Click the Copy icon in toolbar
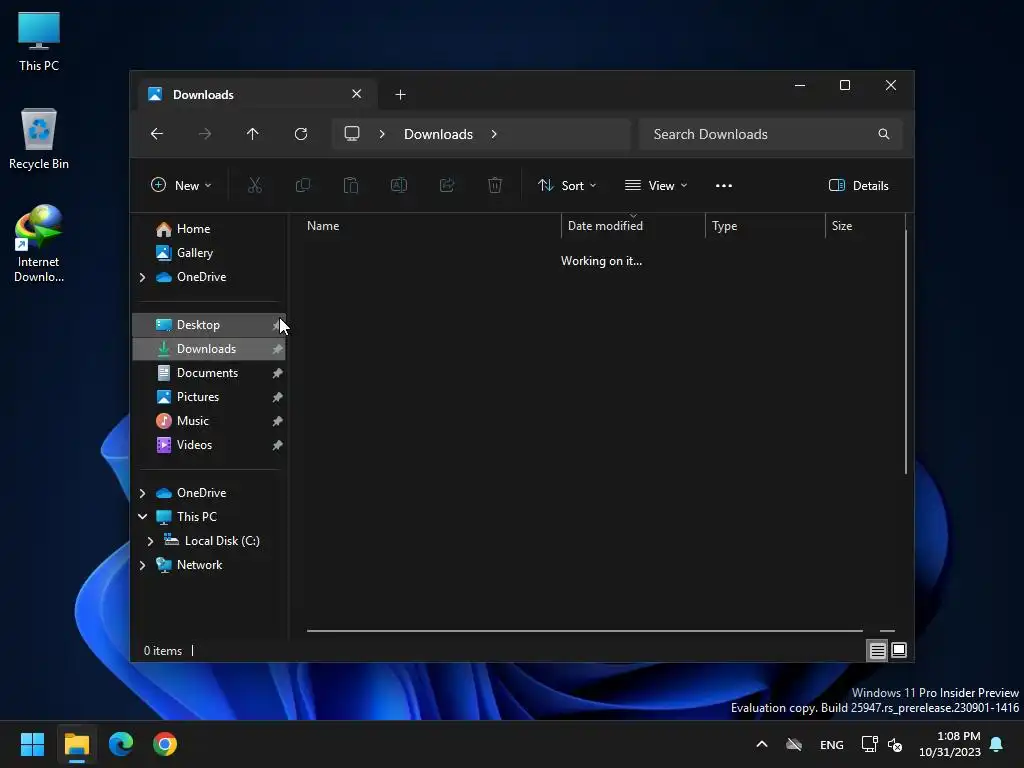 [303, 185]
